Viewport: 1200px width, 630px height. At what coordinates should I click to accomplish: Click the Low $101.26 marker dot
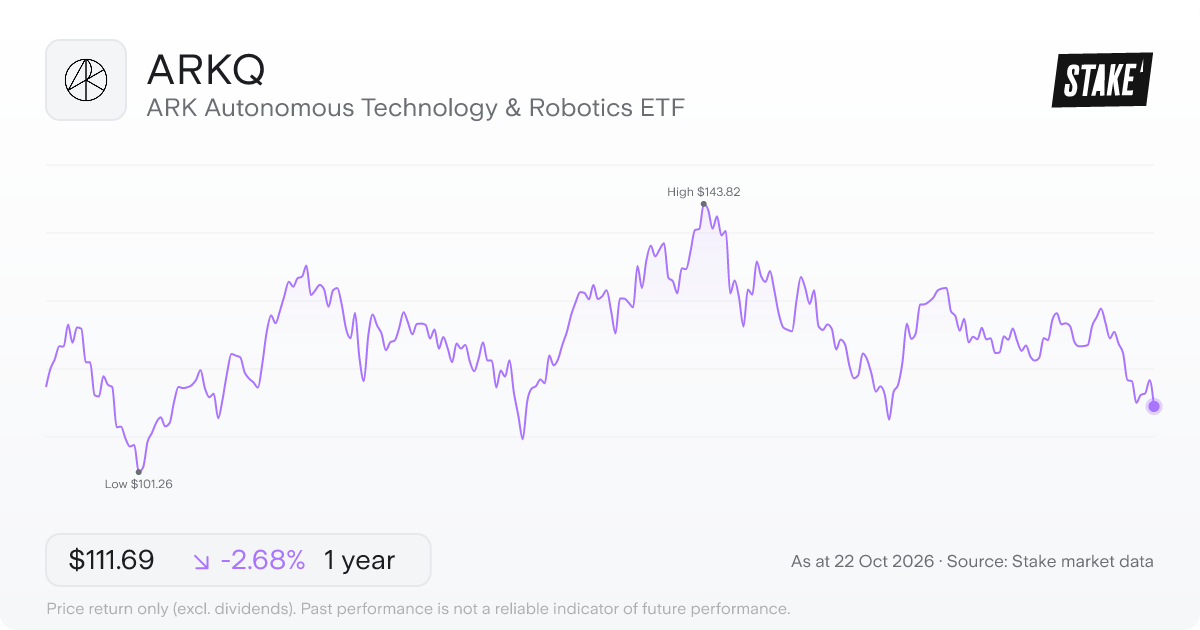138,472
